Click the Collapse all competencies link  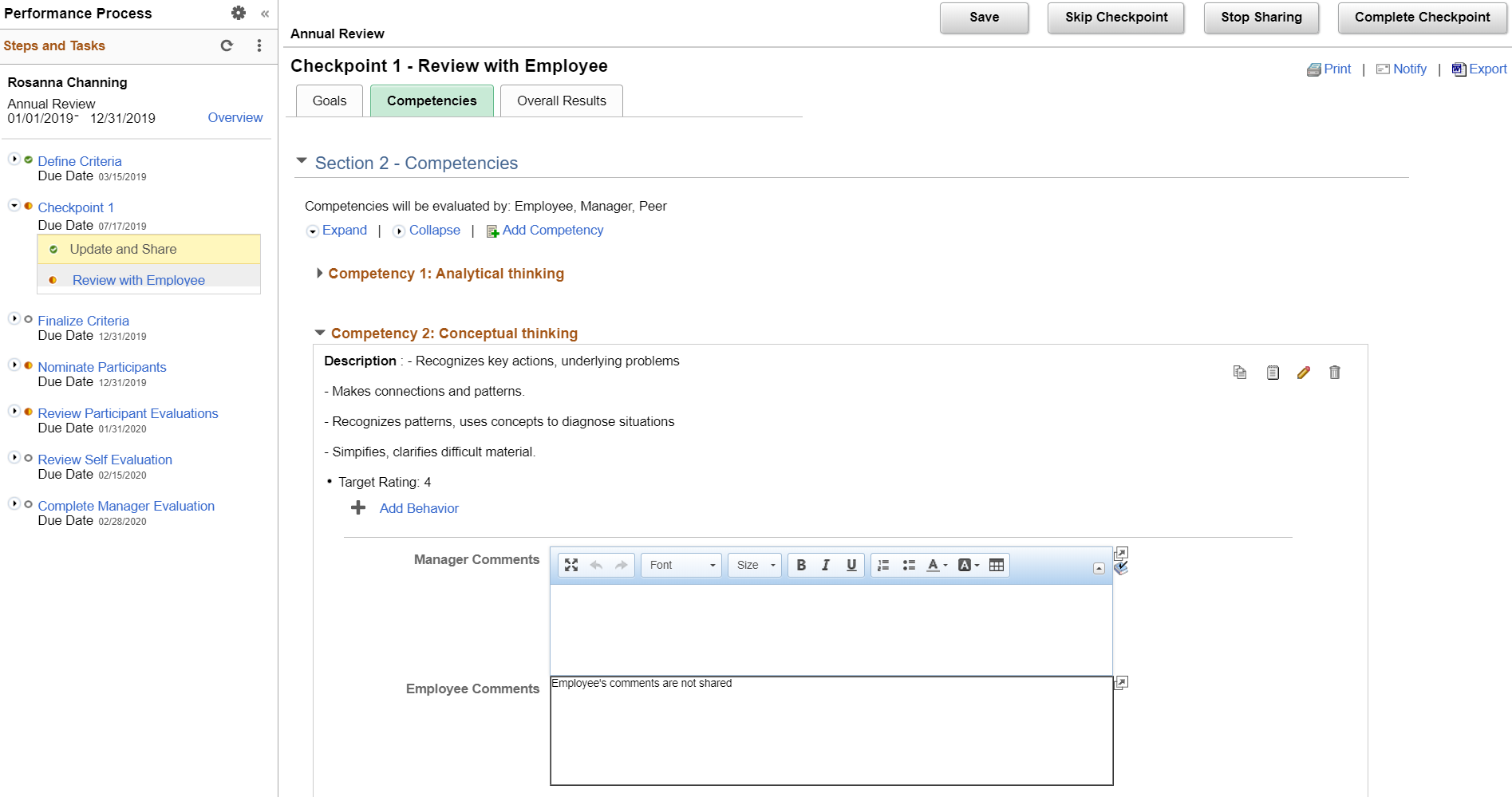point(435,230)
